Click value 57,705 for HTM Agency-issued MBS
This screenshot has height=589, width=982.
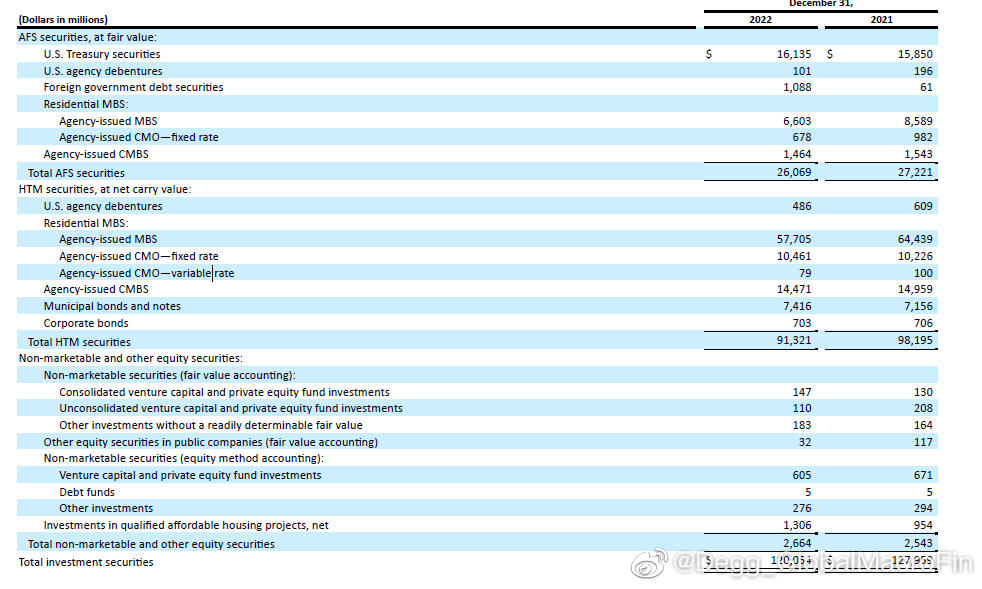pos(793,239)
